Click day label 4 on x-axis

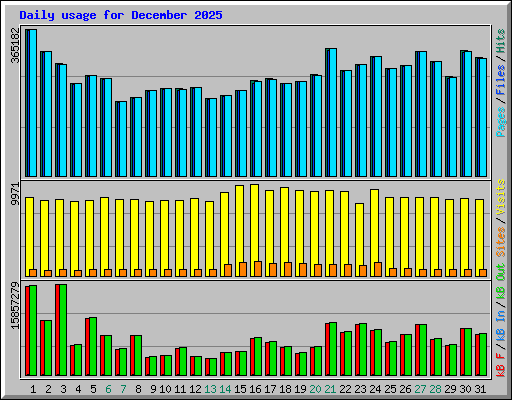click(78, 389)
